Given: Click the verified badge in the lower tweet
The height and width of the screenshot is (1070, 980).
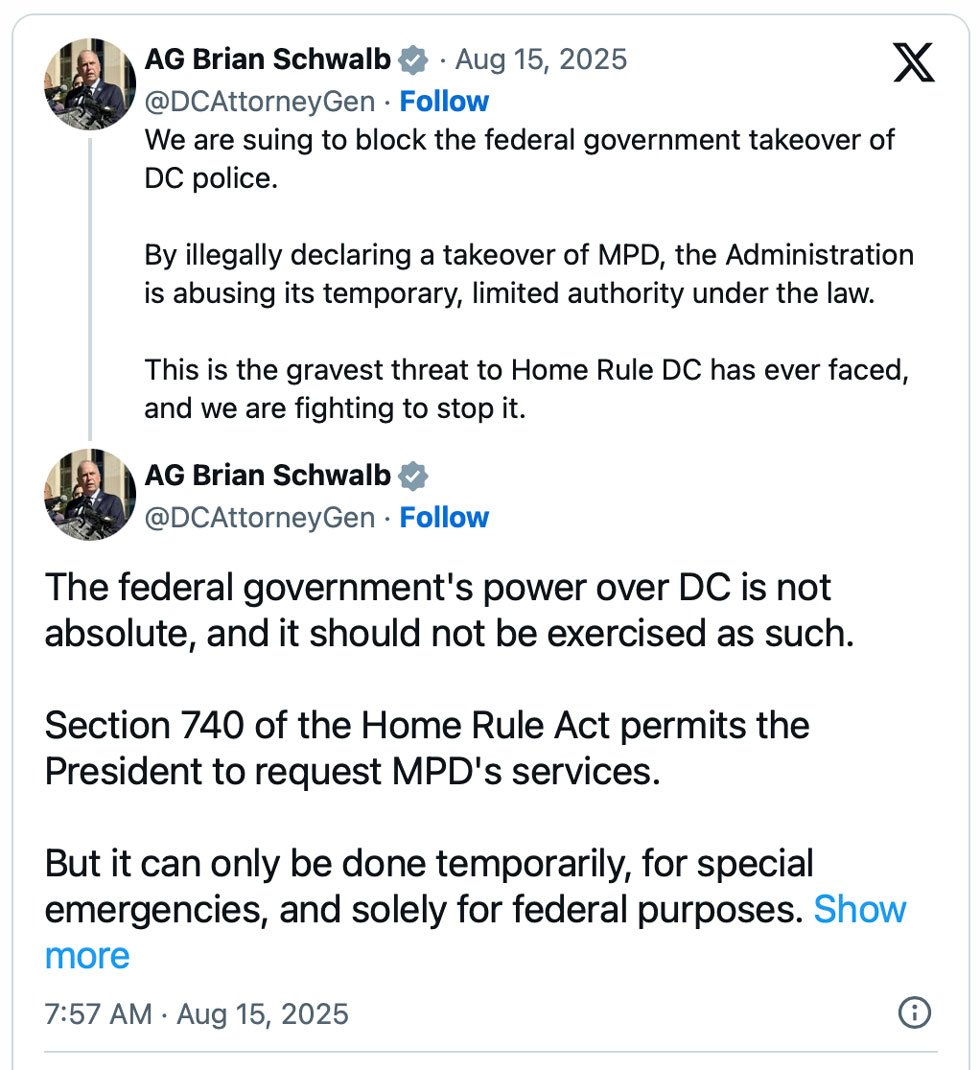Looking at the screenshot, I should coord(413,476).
